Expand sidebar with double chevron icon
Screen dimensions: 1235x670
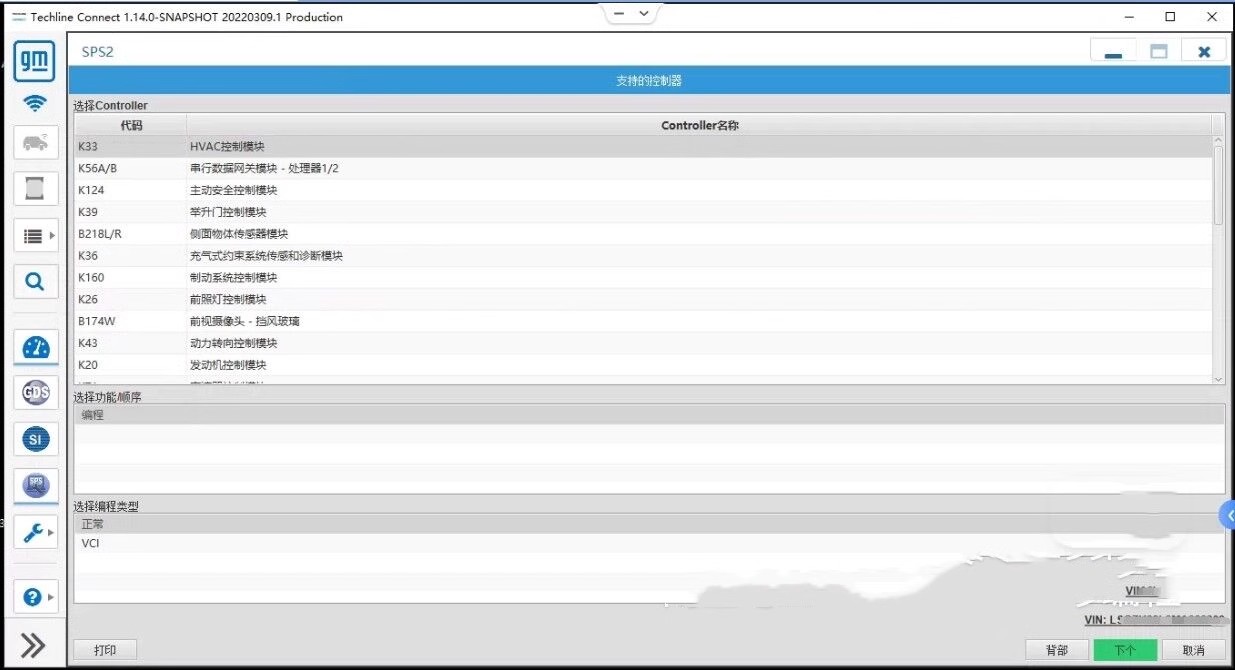pos(33,645)
